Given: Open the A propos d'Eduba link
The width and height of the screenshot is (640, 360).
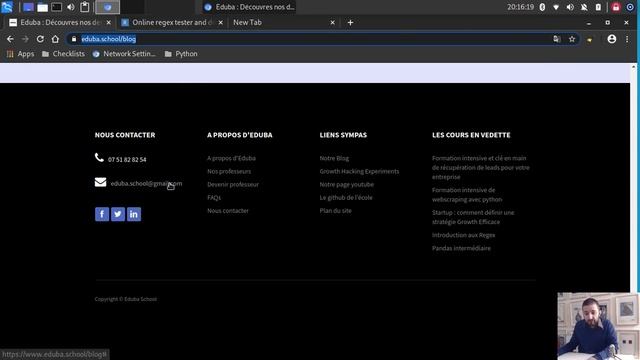Looking at the screenshot, I should (x=231, y=158).
